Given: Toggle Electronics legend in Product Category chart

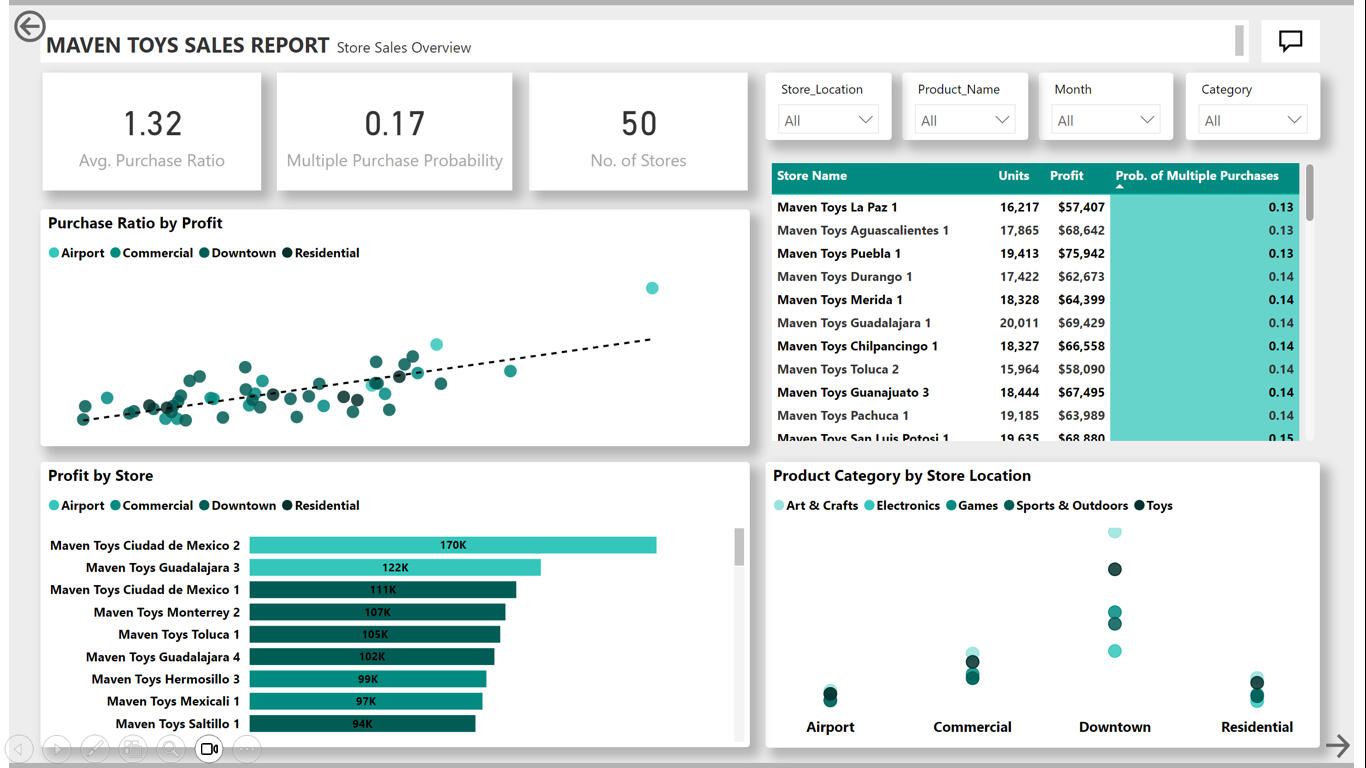Looking at the screenshot, I should point(902,505).
